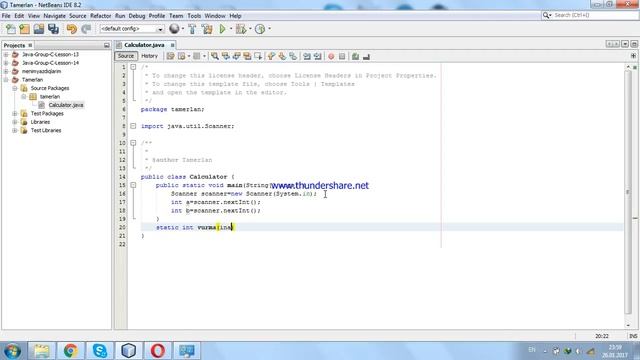Click the Undo toolbar icon
640x360 pixels.
pyautogui.click(x=72, y=29)
